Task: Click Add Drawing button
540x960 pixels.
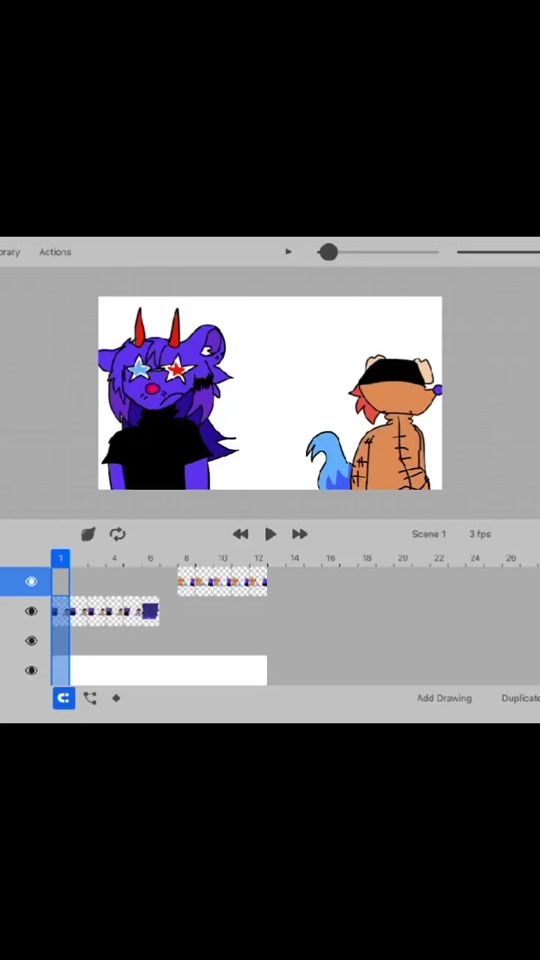Action: 444,698
